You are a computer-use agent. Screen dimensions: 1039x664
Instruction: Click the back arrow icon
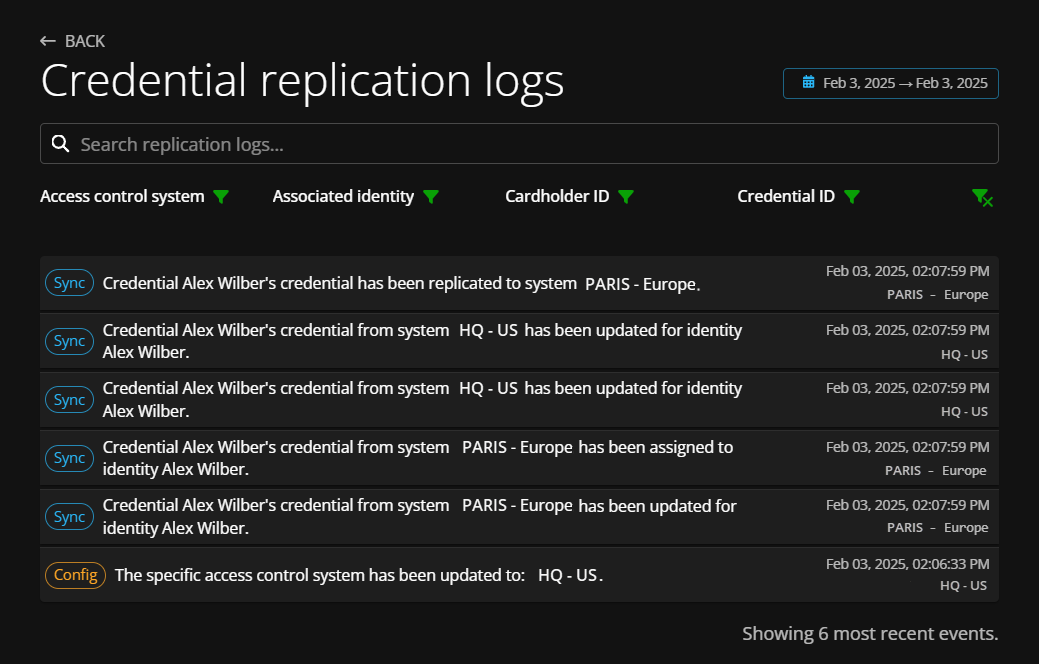point(47,41)
